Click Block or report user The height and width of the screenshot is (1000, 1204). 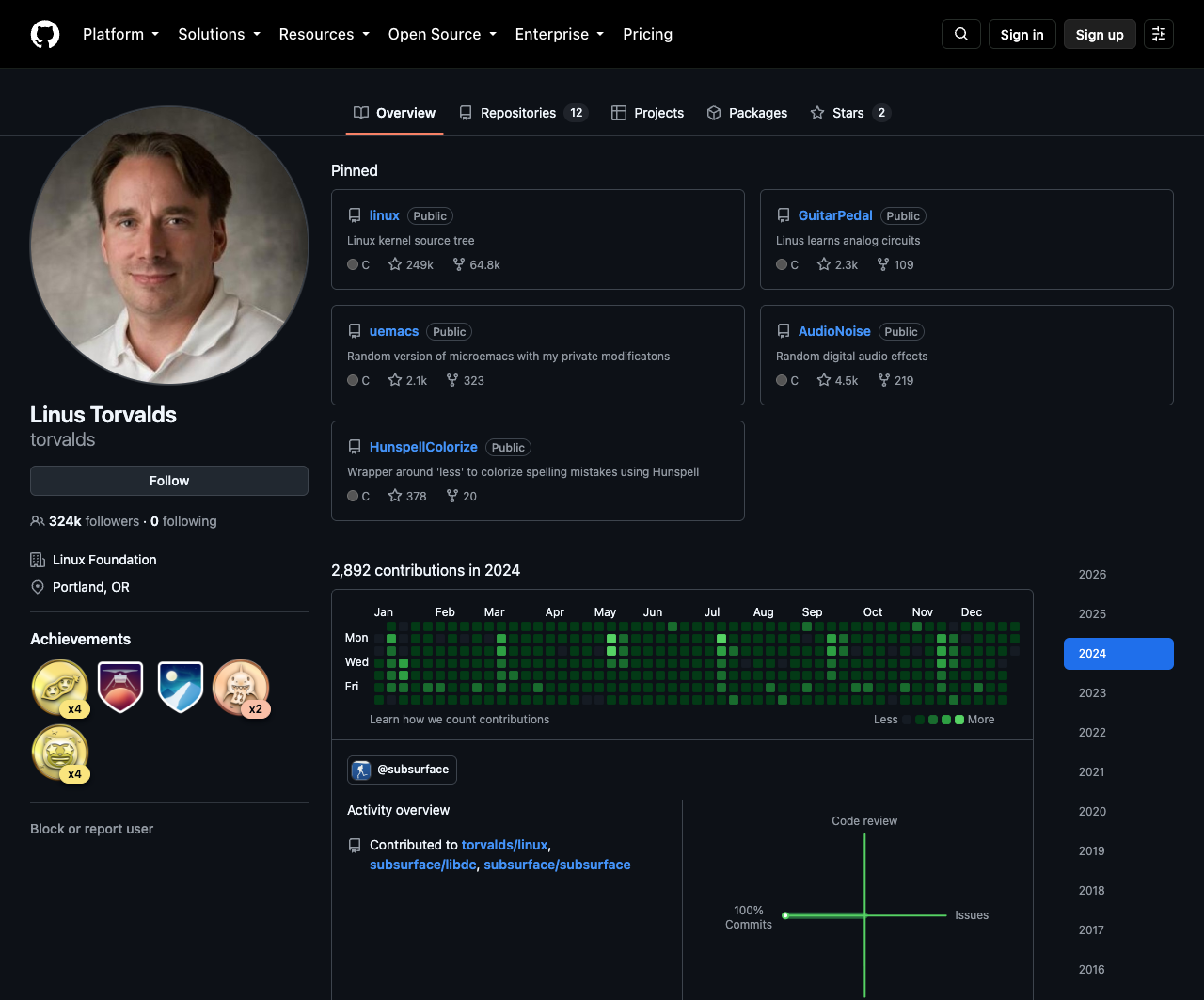click(91, 829)
